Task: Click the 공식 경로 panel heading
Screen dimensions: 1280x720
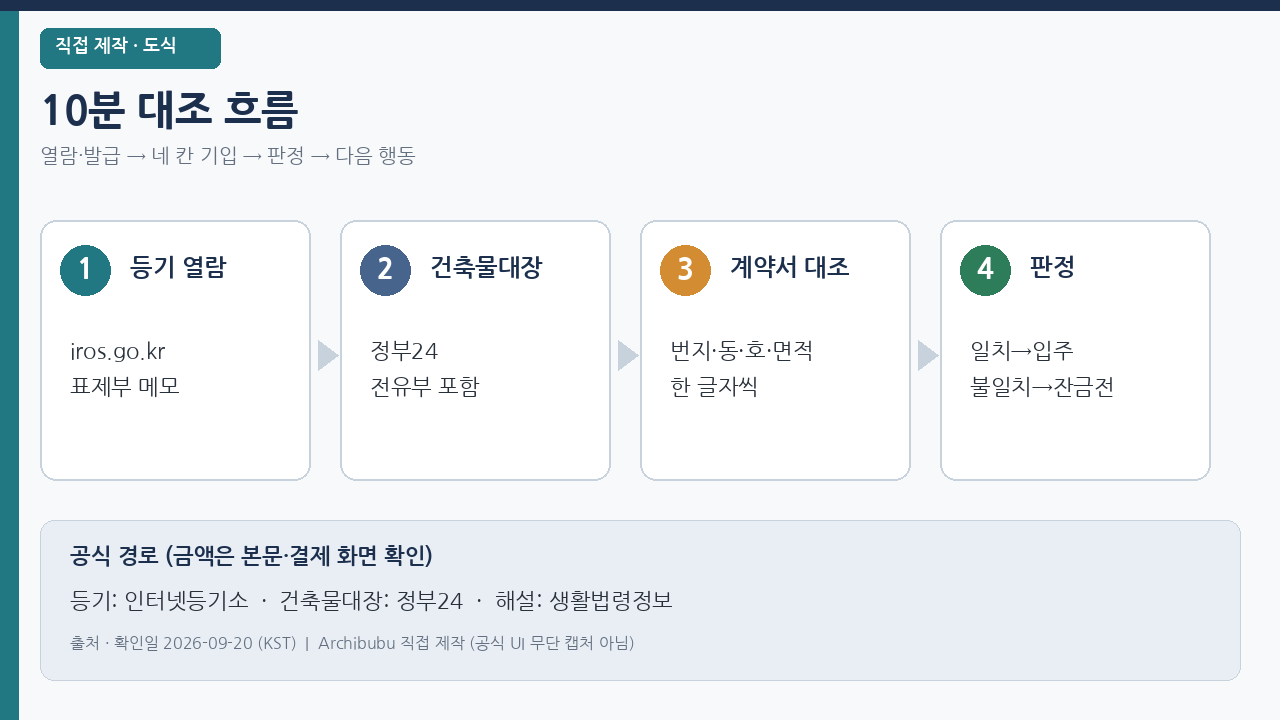Action: click(251, 556)
